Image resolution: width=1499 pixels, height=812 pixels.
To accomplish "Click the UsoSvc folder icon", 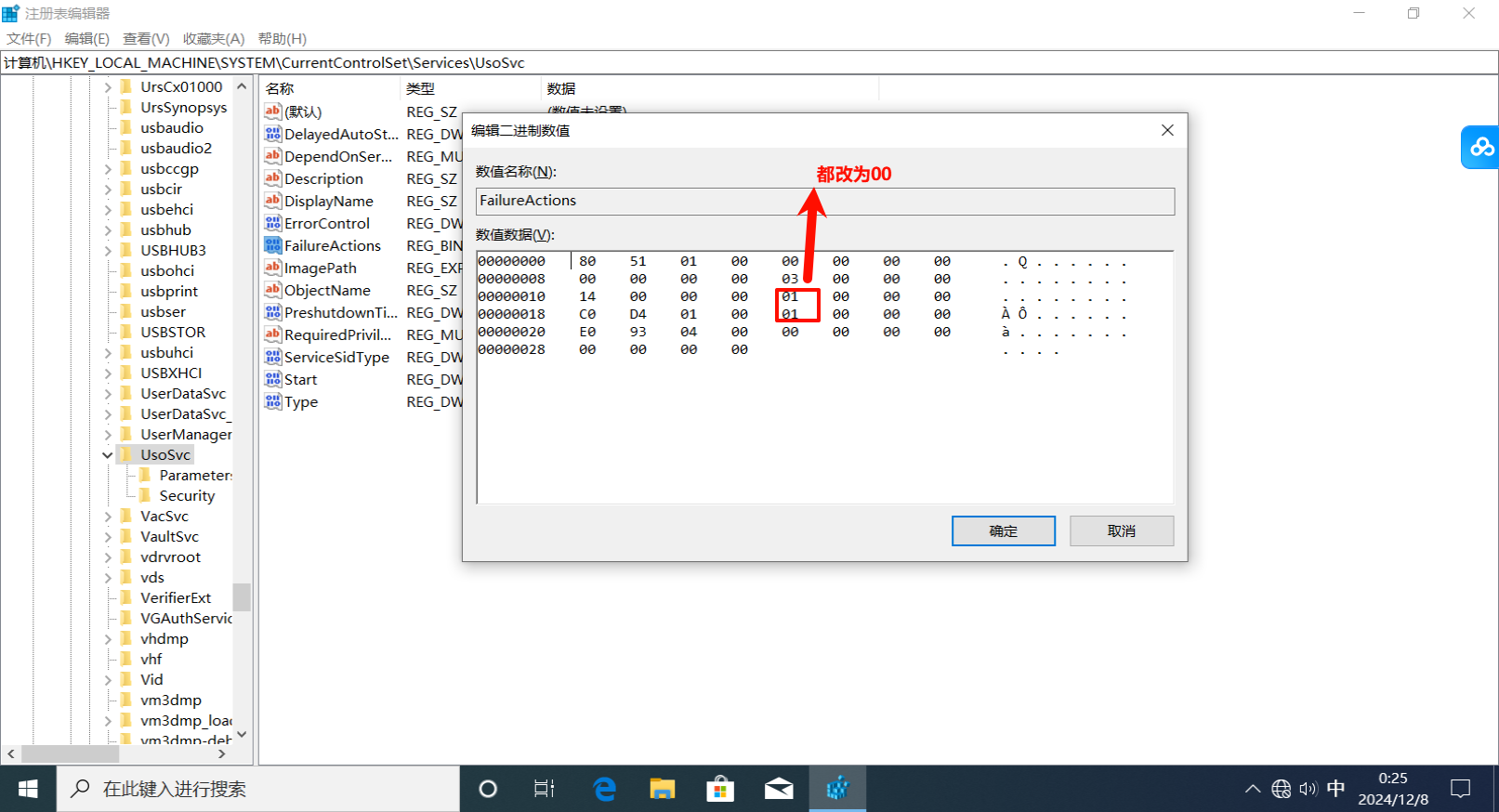I will pos(126,454).
